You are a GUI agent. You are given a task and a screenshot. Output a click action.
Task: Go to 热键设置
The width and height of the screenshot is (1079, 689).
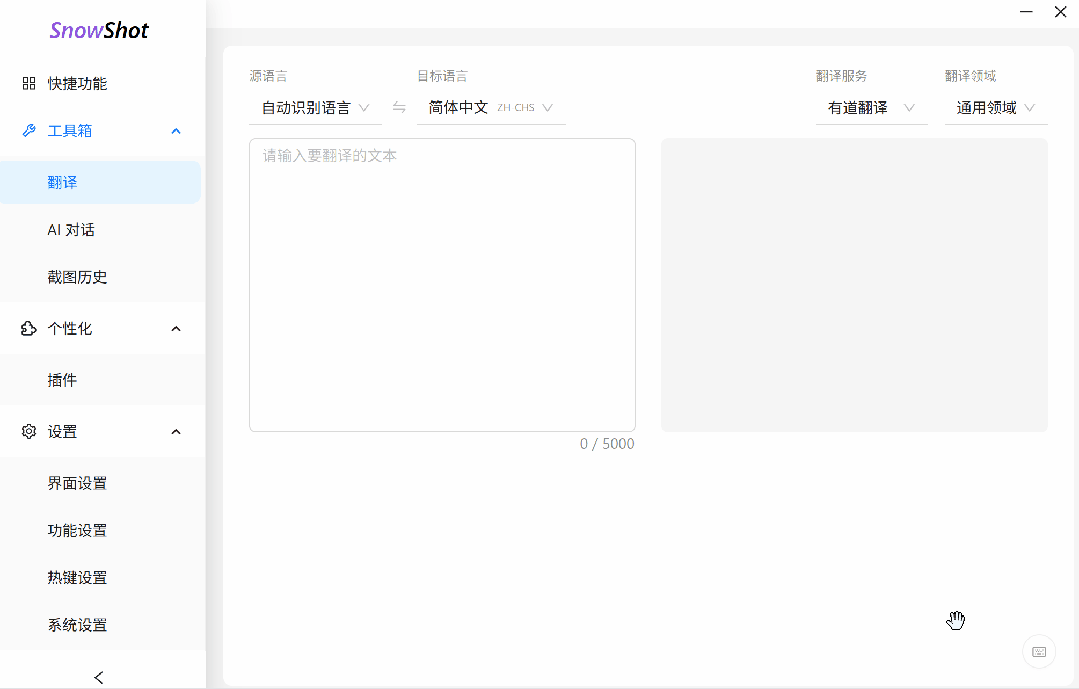coord(100,578)
